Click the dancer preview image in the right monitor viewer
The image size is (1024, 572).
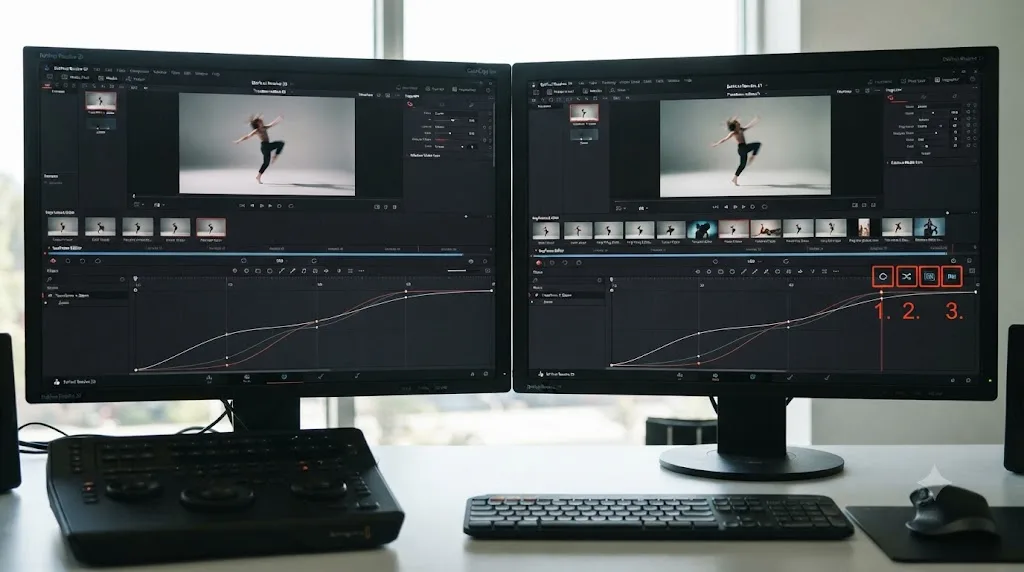745,146
